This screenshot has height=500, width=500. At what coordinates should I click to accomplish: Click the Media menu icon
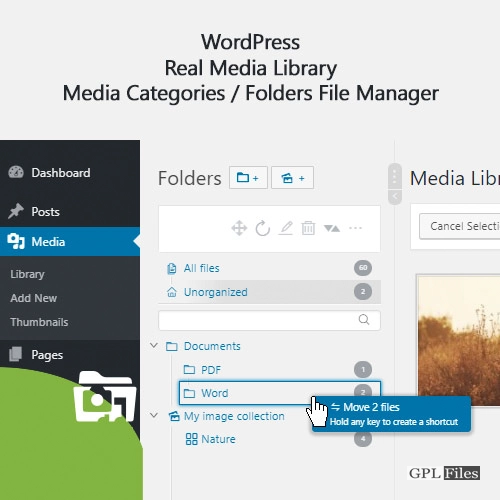pyautogui.click(x=16, y=241)
